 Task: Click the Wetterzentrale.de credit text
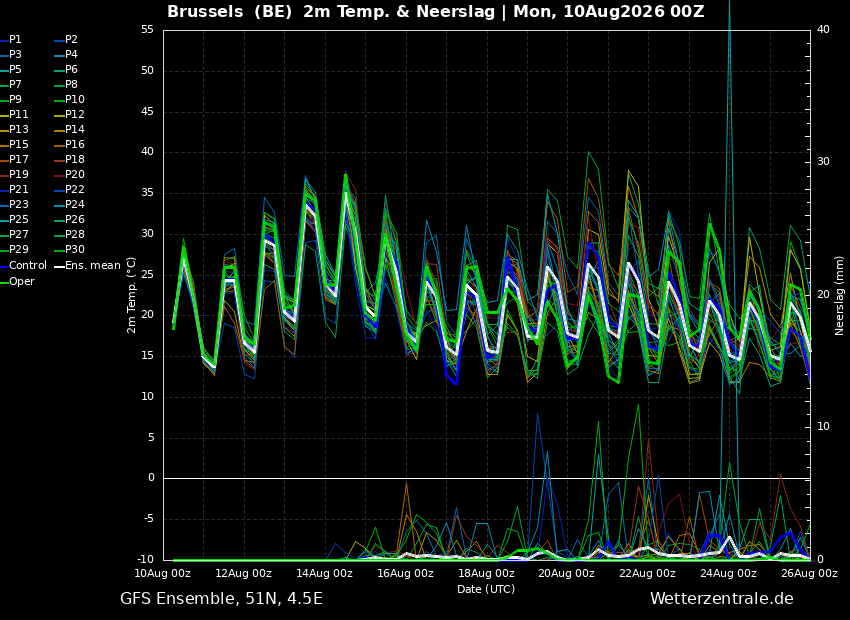click(722, 599)
